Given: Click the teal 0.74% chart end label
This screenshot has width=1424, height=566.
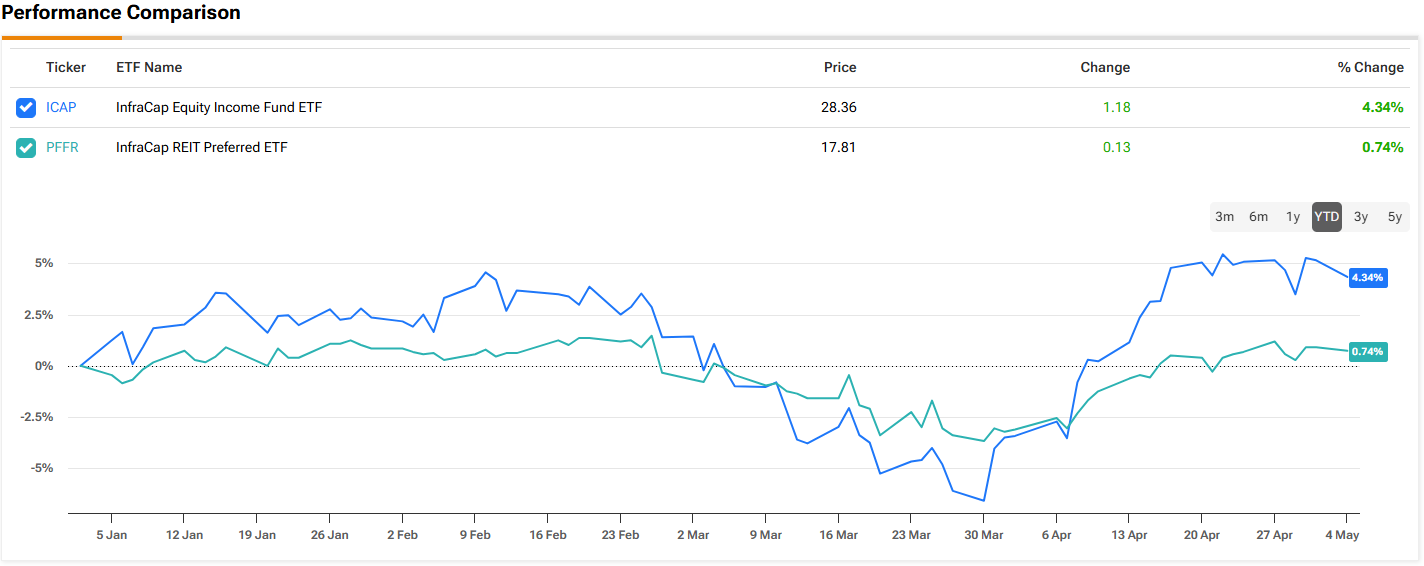Looking at the screenshot, I should click(1367, 351).
